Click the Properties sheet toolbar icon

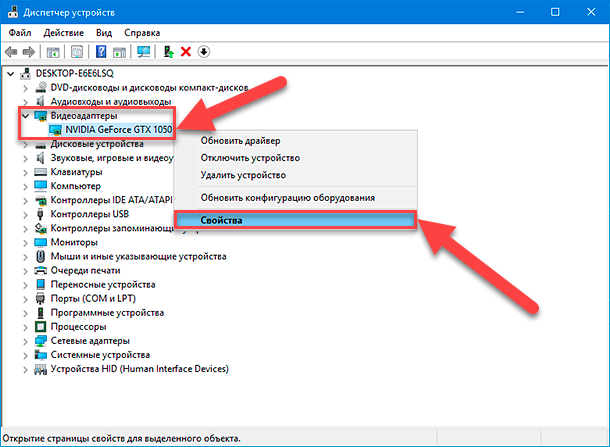pos(77,52)
